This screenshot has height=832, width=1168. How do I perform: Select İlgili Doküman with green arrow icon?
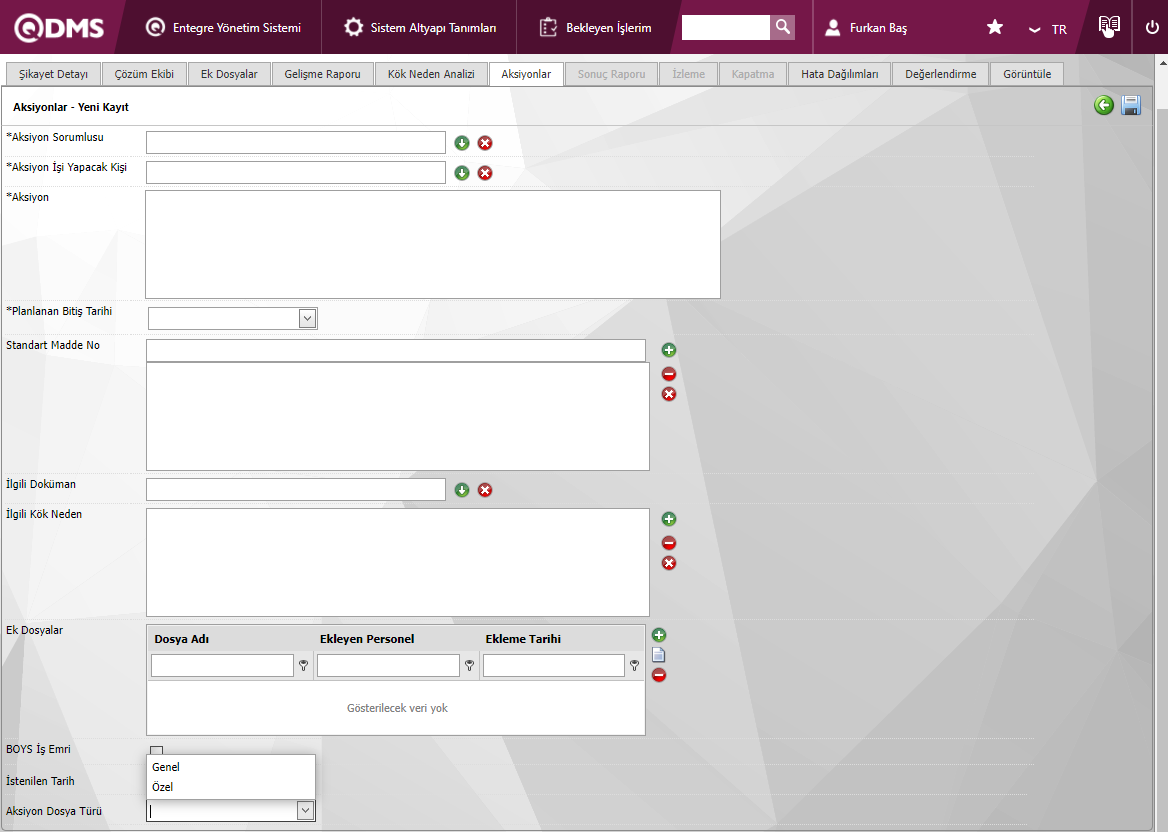click(x=462, y=490)
